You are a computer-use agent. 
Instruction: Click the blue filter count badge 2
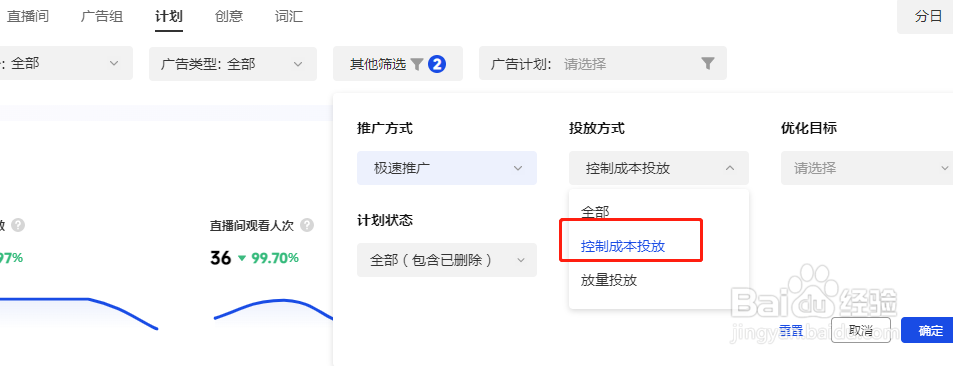(x=437, y=64)
